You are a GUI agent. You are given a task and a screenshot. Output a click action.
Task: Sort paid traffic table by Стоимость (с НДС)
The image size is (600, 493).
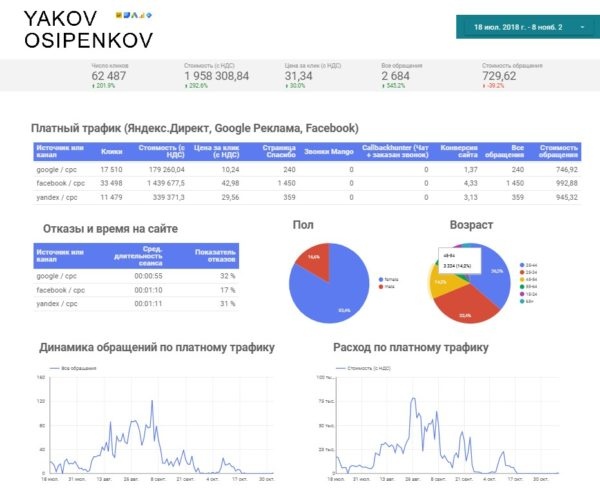161,151
